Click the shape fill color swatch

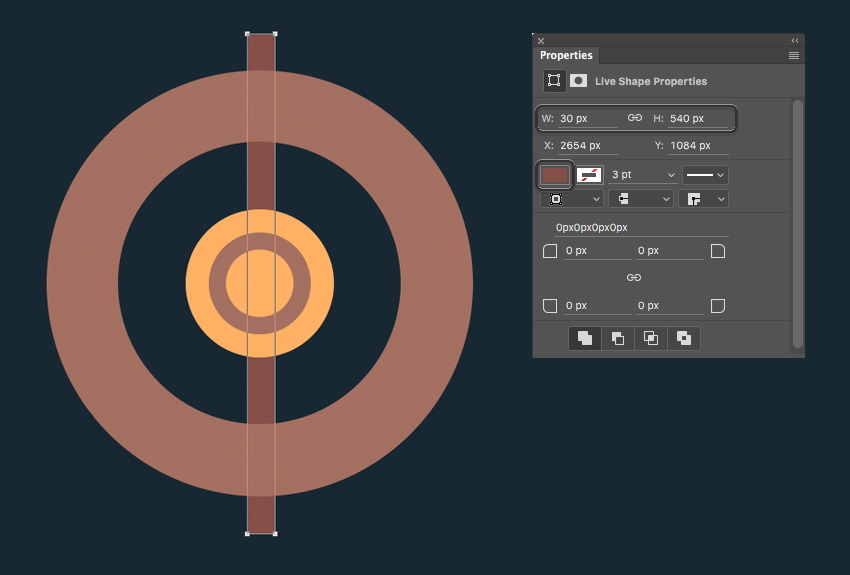pyautogui.click(x=555, y=175)
